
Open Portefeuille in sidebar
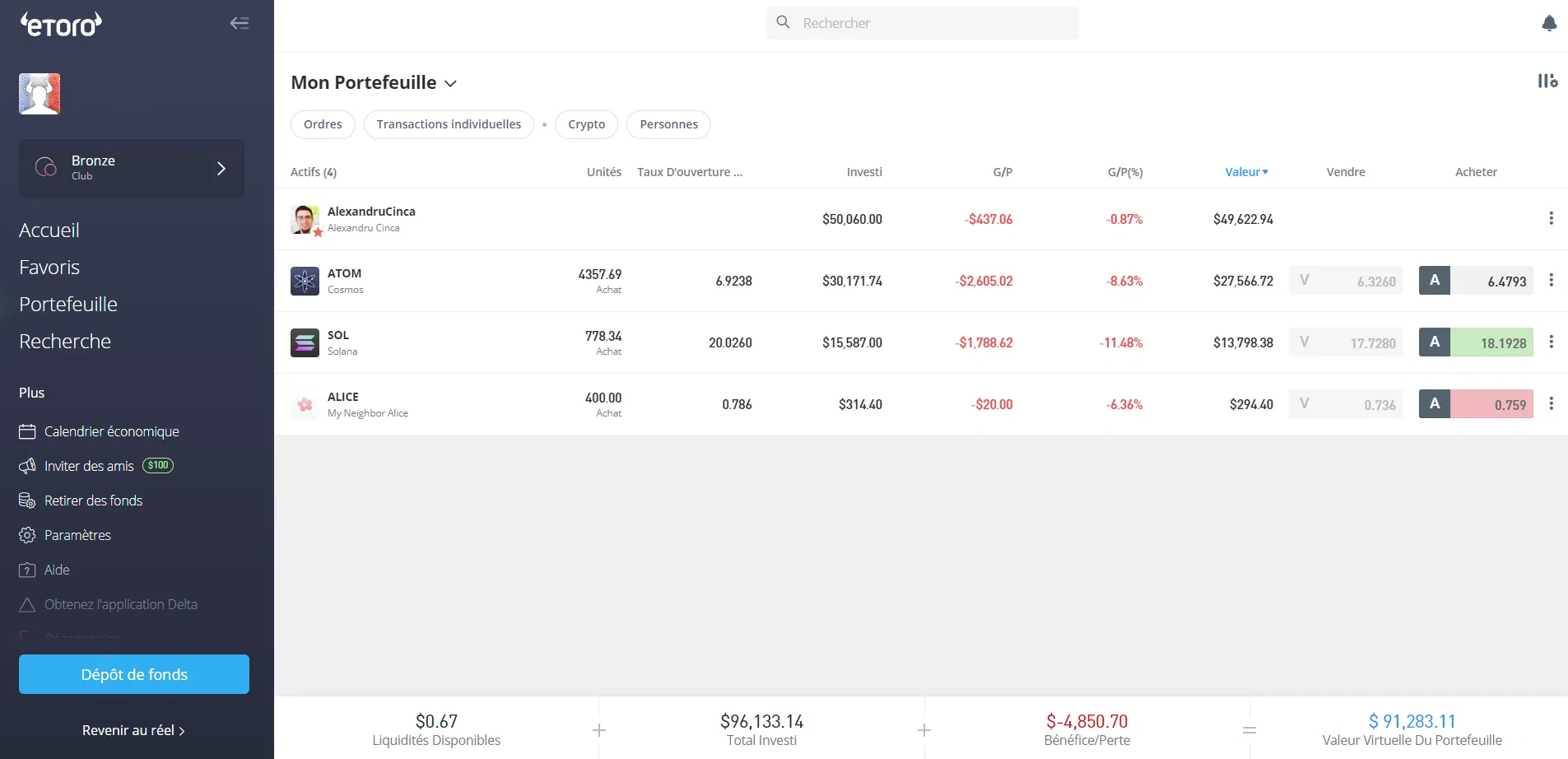(x=68, y=305)
